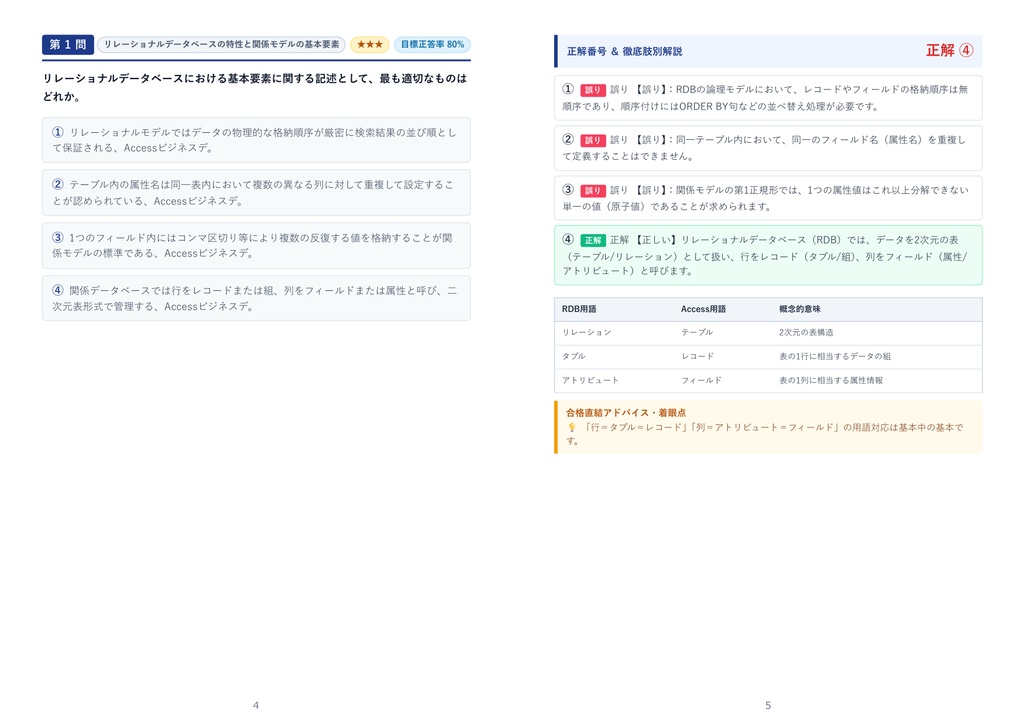
Task: Click the 目標正答率 80% badge
Action: (432, 44)
